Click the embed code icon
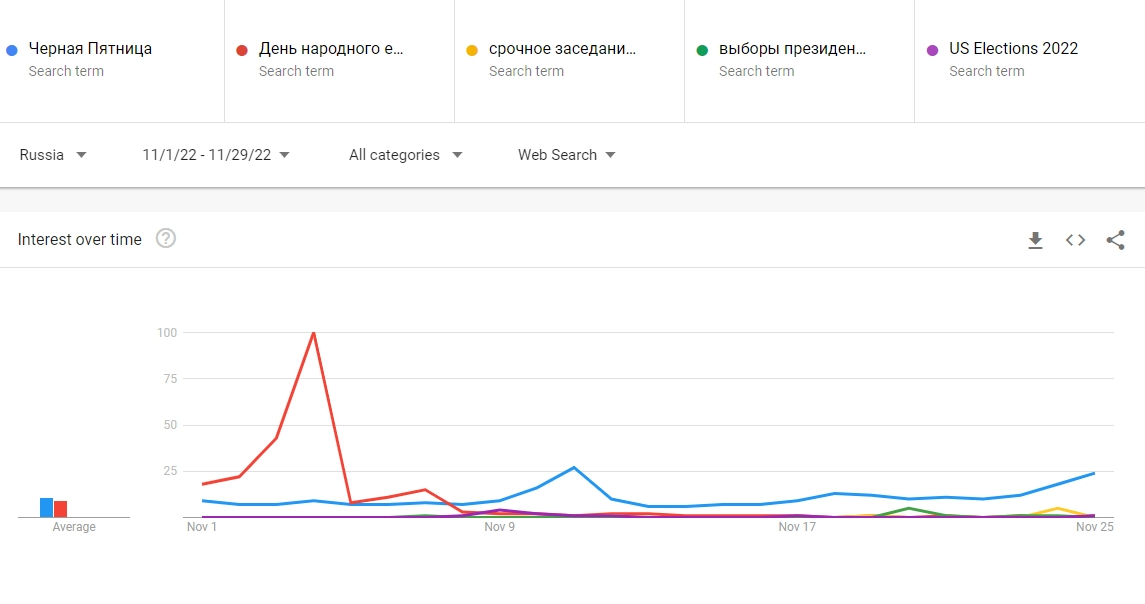This screenshot has width=1145, height=604. coord(1075,240)
